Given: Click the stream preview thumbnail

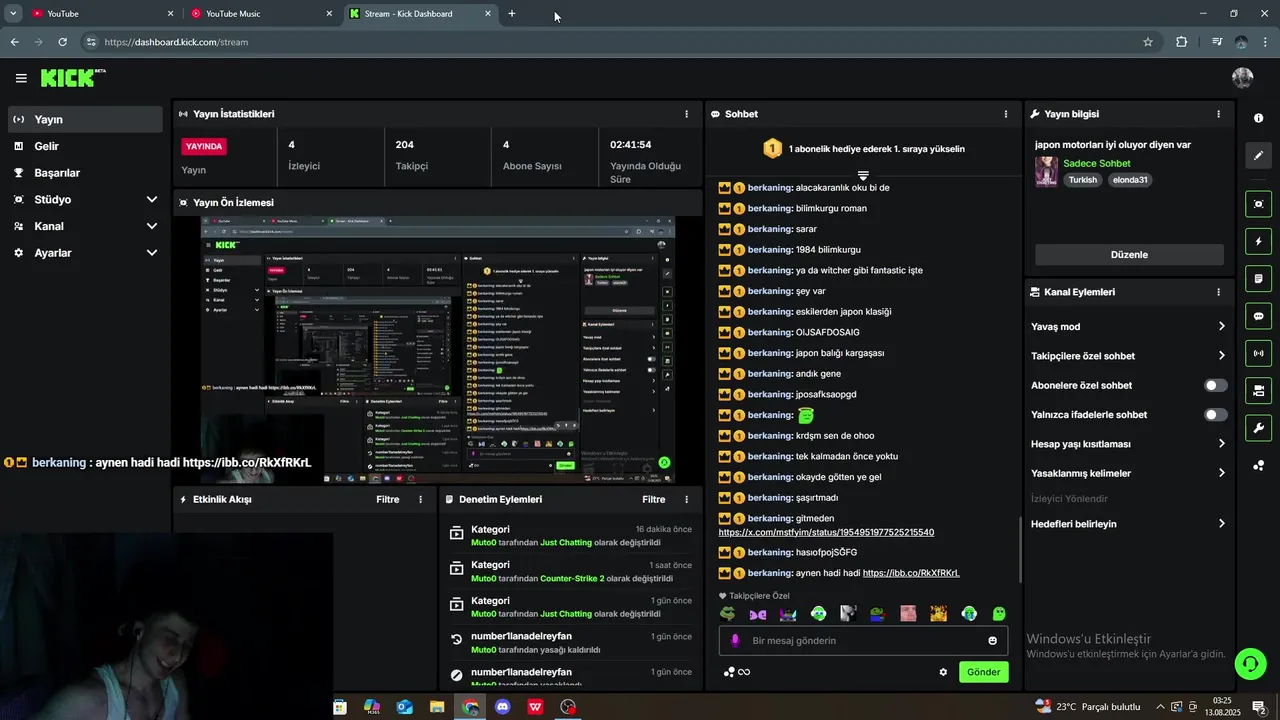Looking at the screenshot, I should coord(437,350).
